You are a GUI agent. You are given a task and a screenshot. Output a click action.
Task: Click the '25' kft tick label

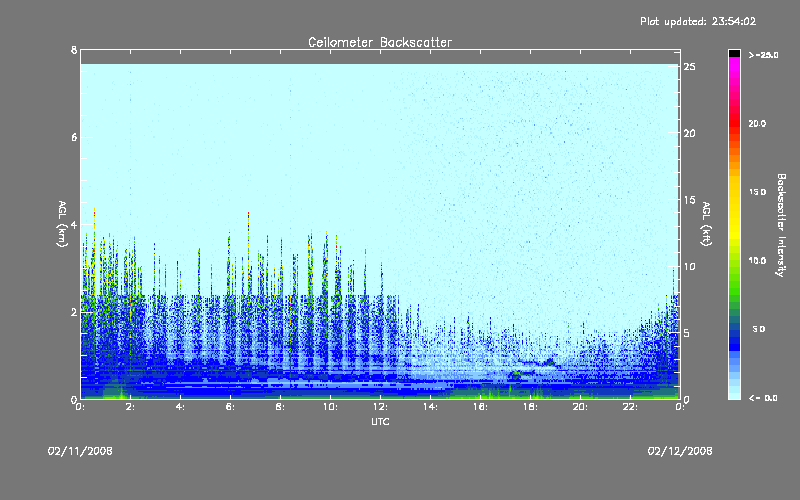tap(690, 67)
